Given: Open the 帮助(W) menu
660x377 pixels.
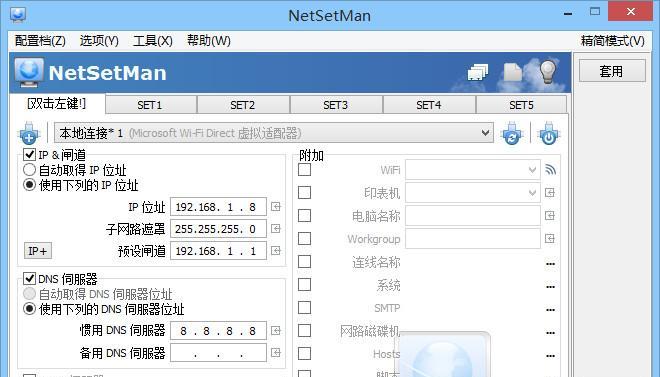Looking at the screenshot, I should (209, 41).
